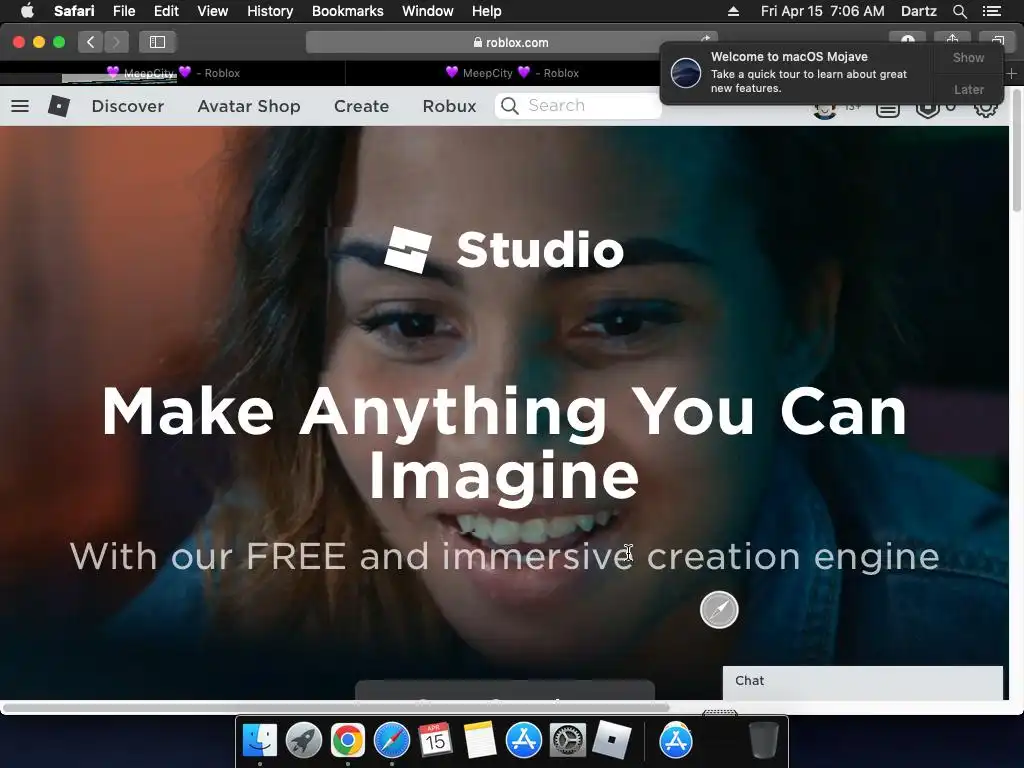Go to the Discover page
Image resolution: width=1024 pixels, height=768 pixels.
128,106
